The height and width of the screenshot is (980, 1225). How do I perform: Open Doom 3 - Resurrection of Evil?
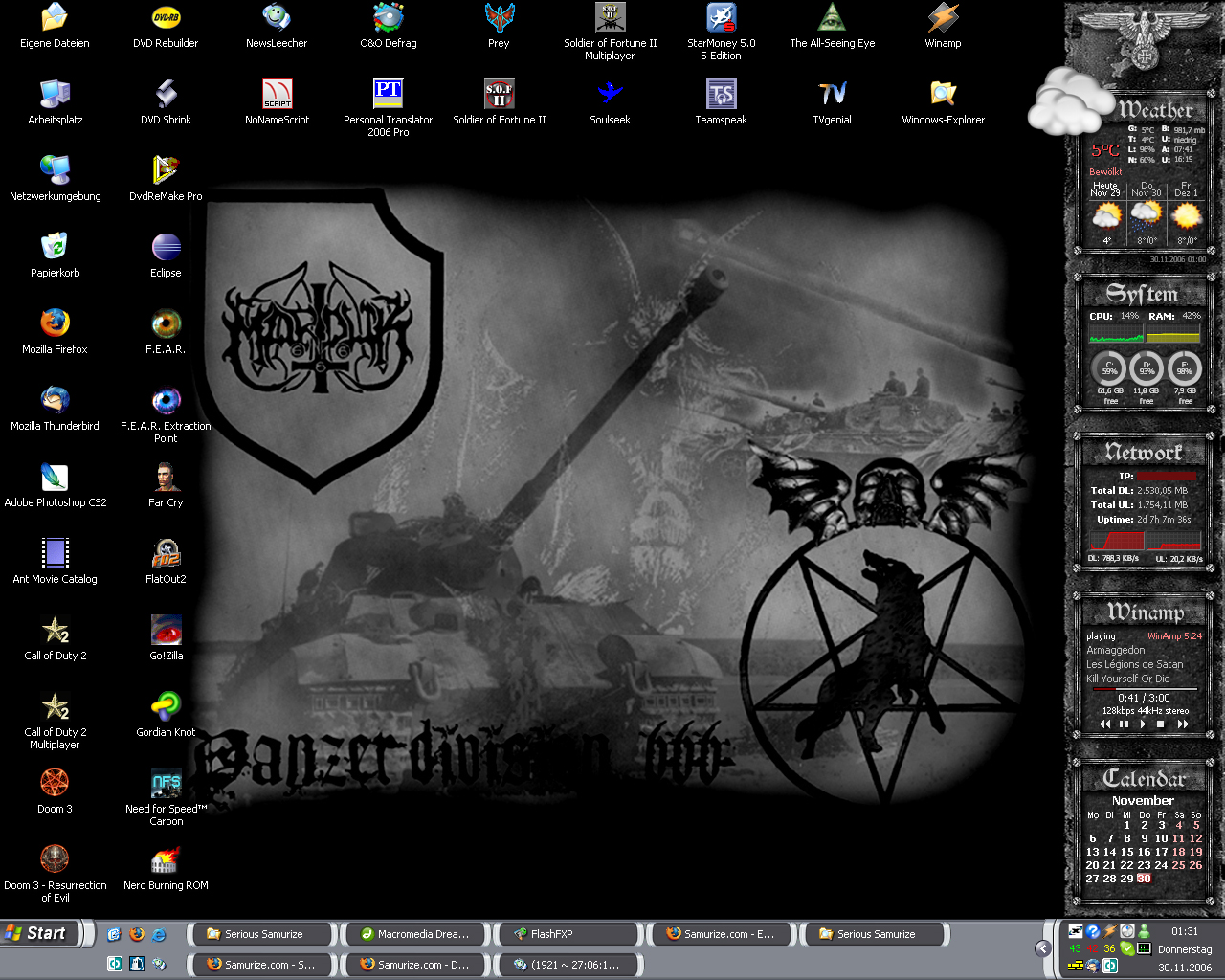pyautogui.click(x=55, y=874)
